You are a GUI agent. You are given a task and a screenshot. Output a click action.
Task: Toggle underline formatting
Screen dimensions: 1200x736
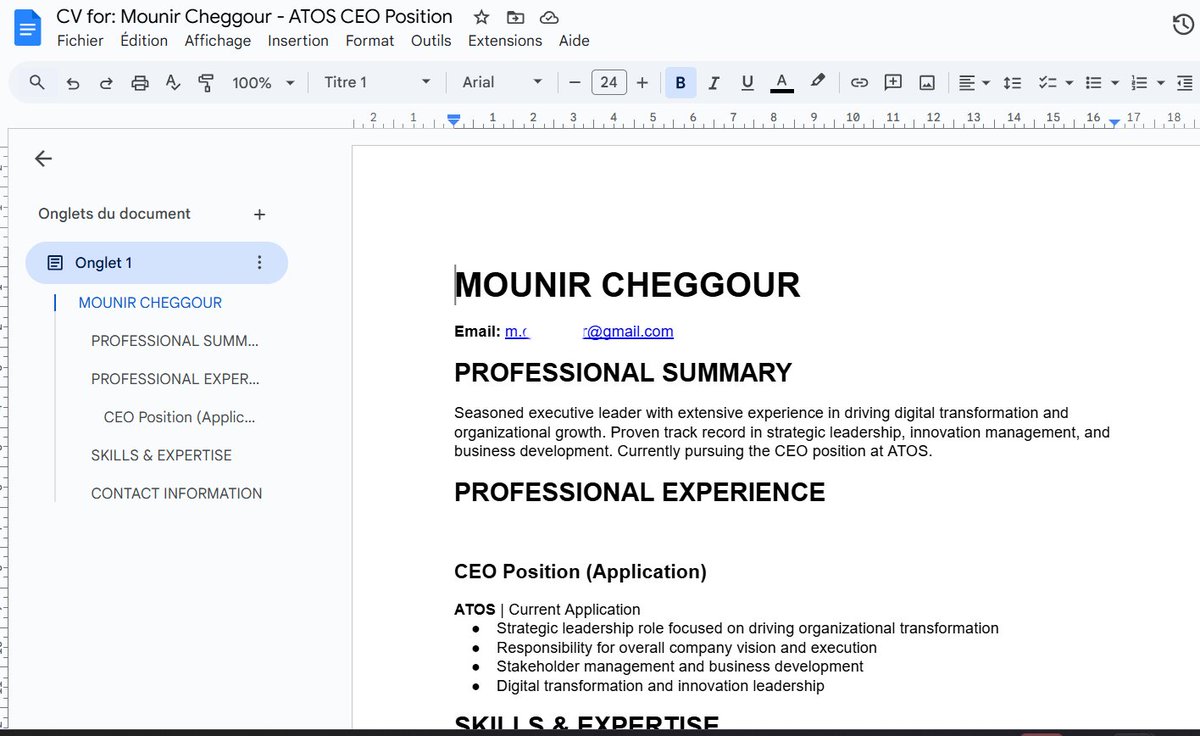747,83
